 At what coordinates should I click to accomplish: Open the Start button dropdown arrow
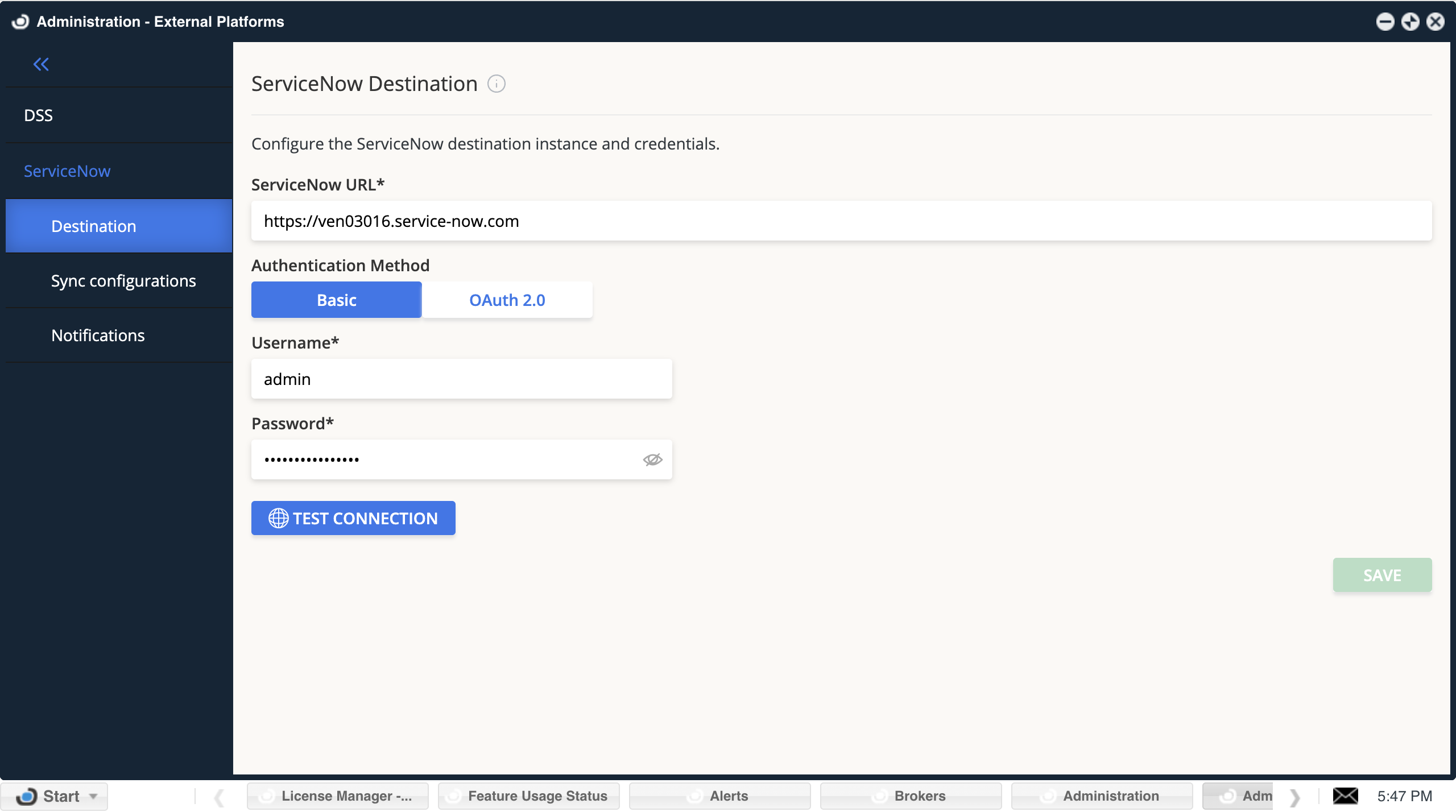[x=93, y=796]
